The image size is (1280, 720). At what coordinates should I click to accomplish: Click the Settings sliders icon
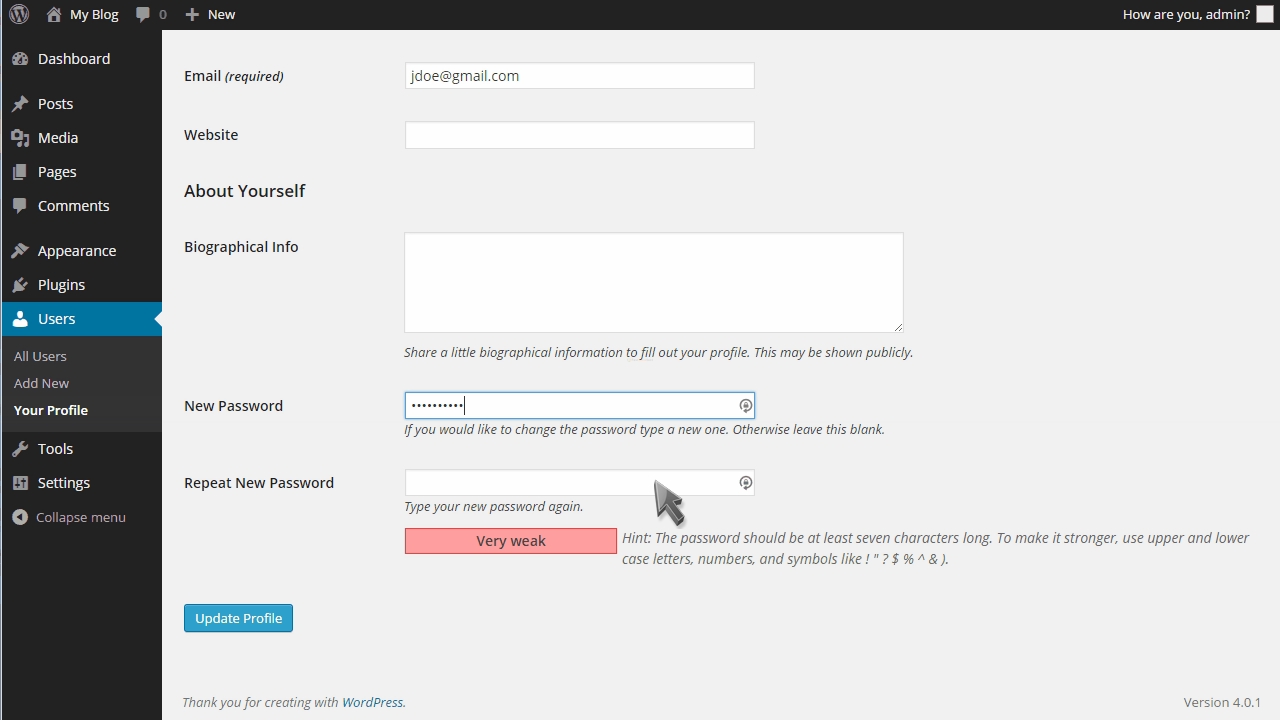(x=22, y=482)
